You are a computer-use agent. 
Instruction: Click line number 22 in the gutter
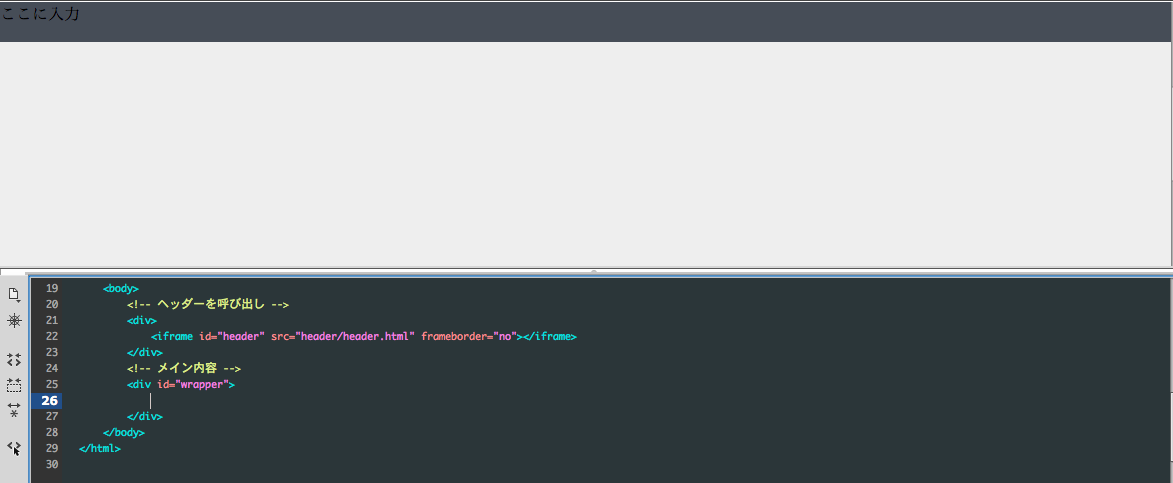[x=52, y=336]
